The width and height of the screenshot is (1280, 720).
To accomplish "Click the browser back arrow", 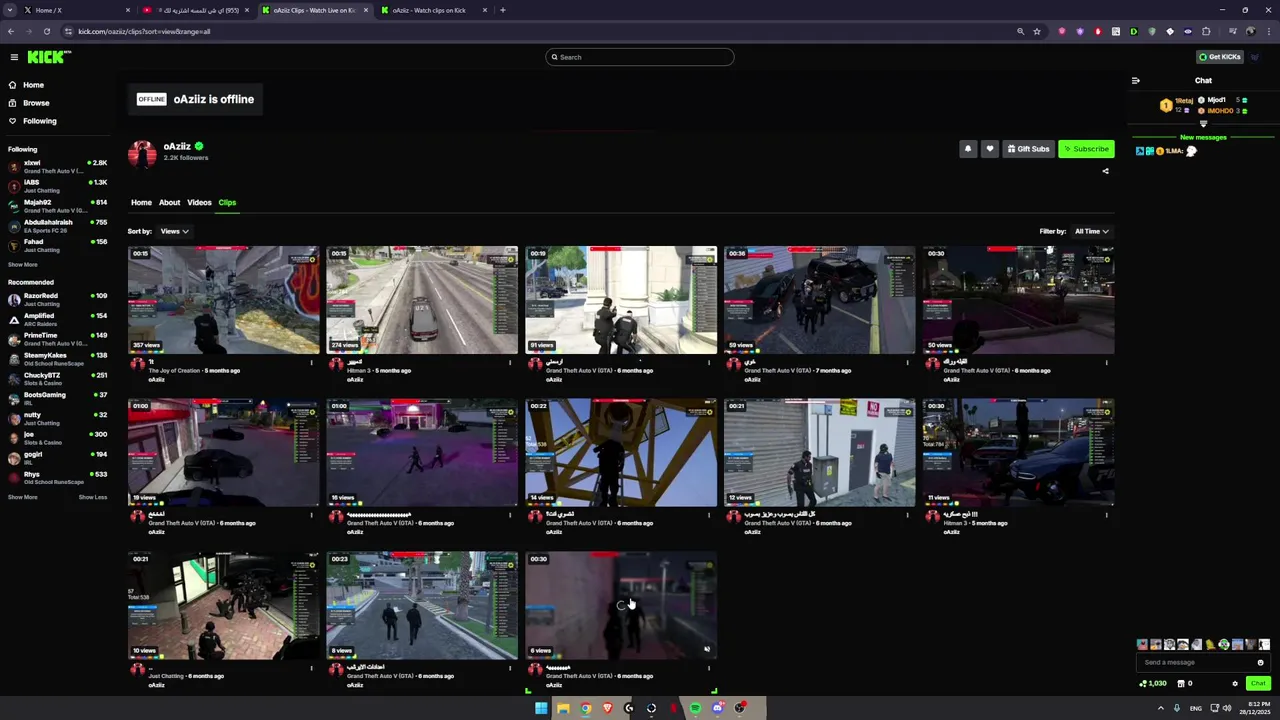I will click(x=11, y=31).
